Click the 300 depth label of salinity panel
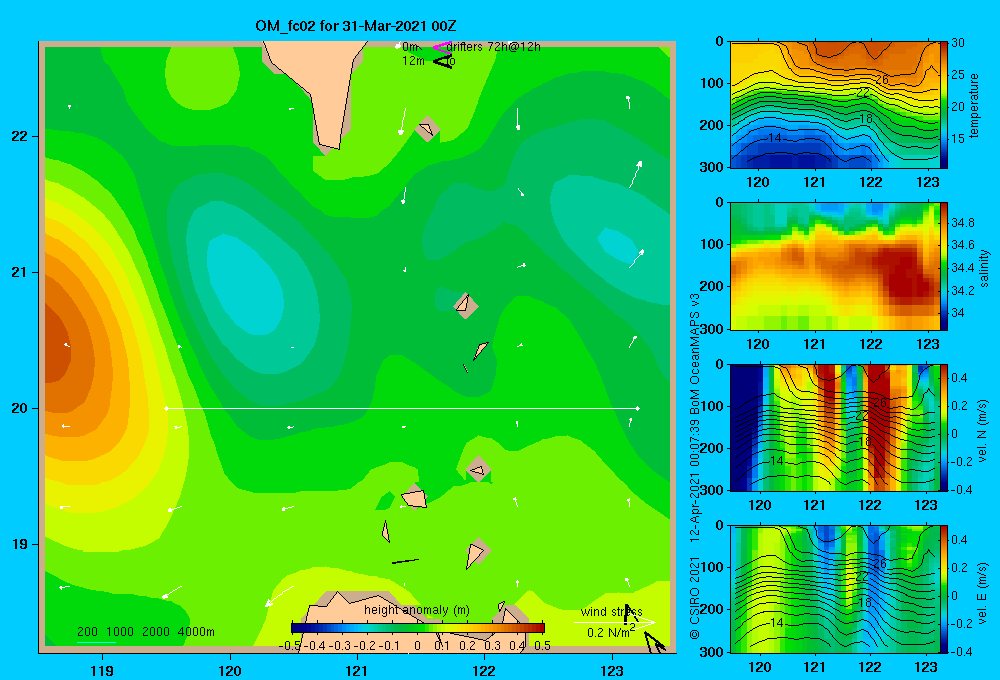 (713, 329)
